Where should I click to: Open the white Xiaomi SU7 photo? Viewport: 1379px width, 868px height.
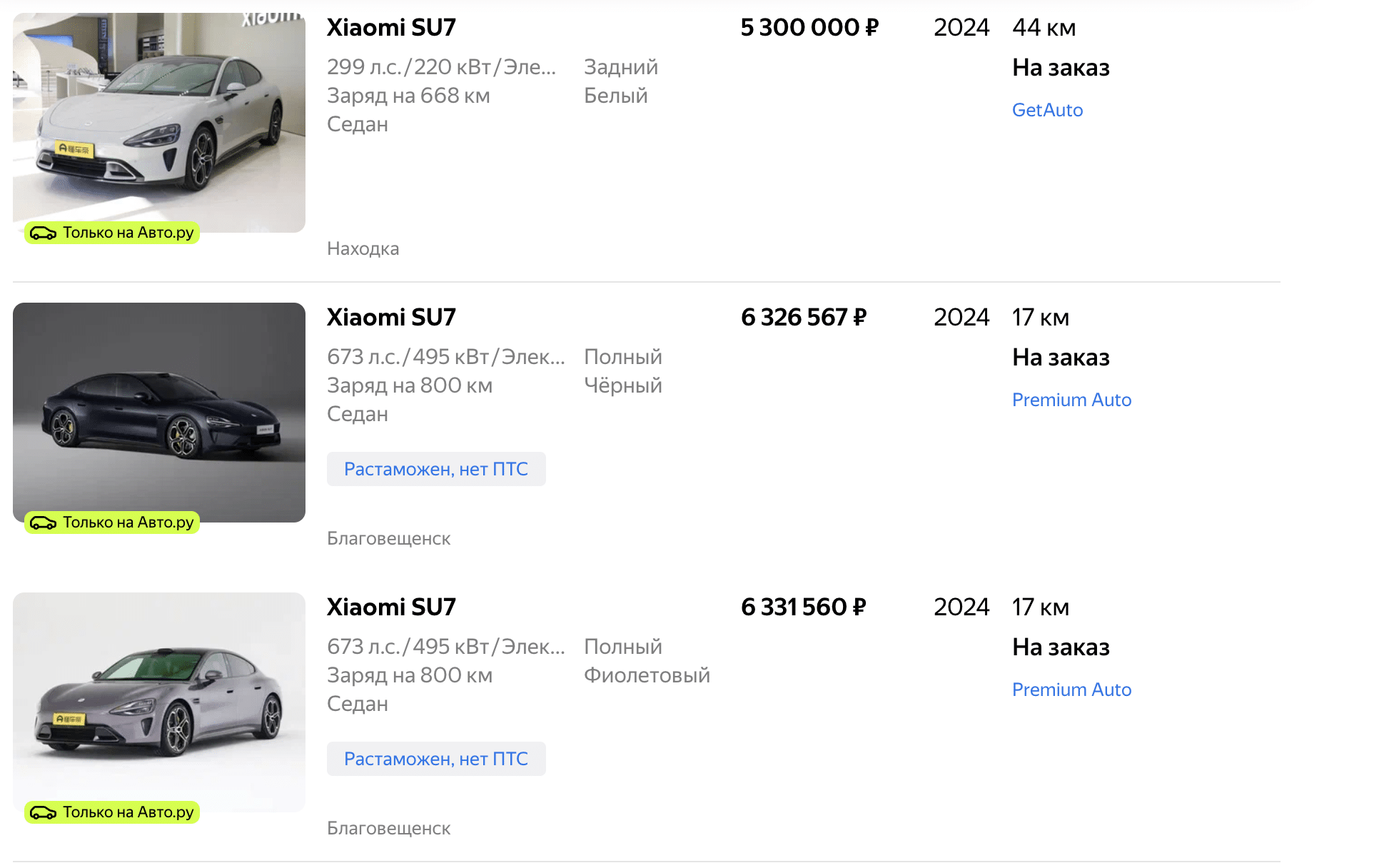159,121
